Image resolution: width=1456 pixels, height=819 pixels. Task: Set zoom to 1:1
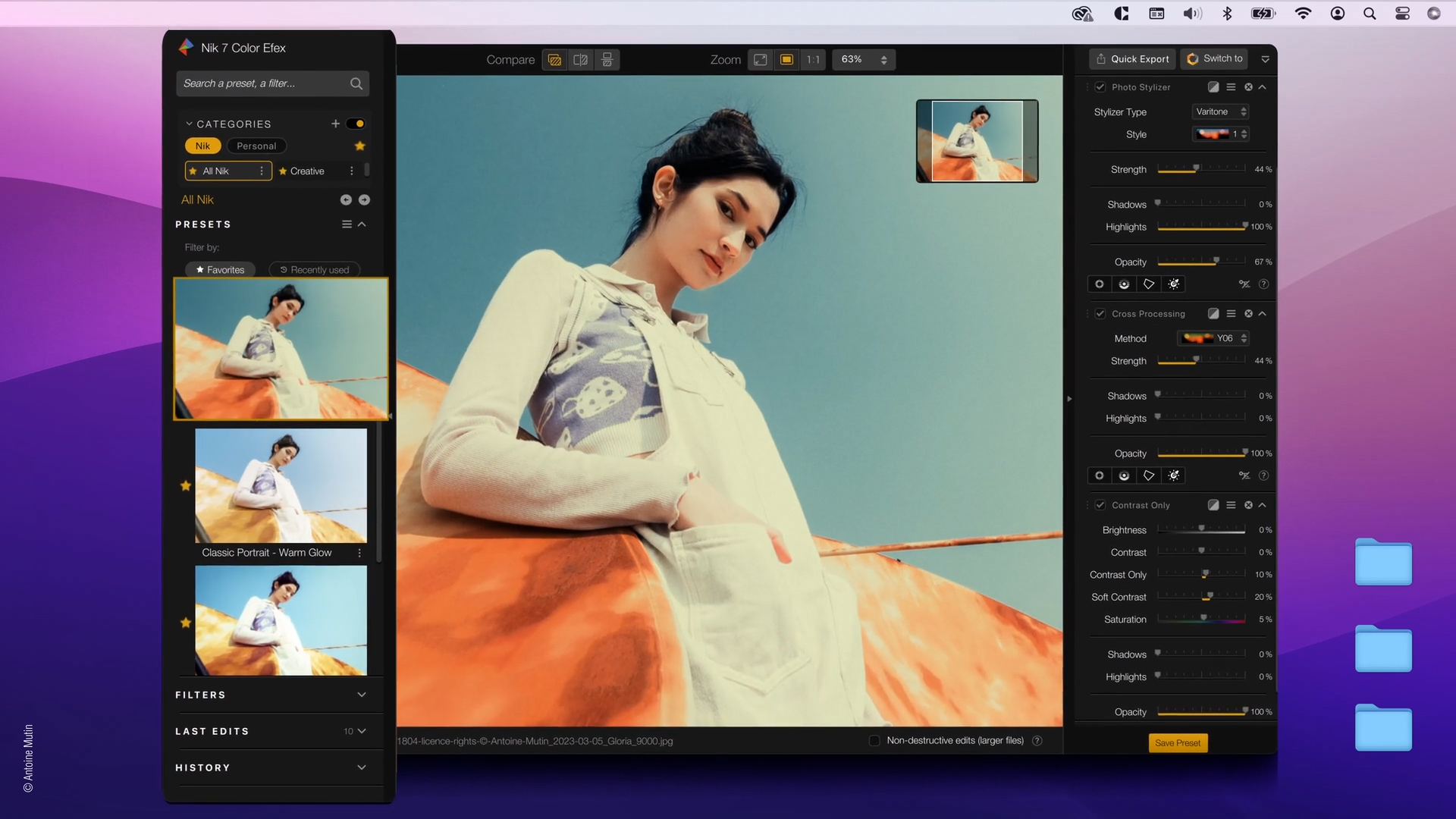tap(813, 60)
